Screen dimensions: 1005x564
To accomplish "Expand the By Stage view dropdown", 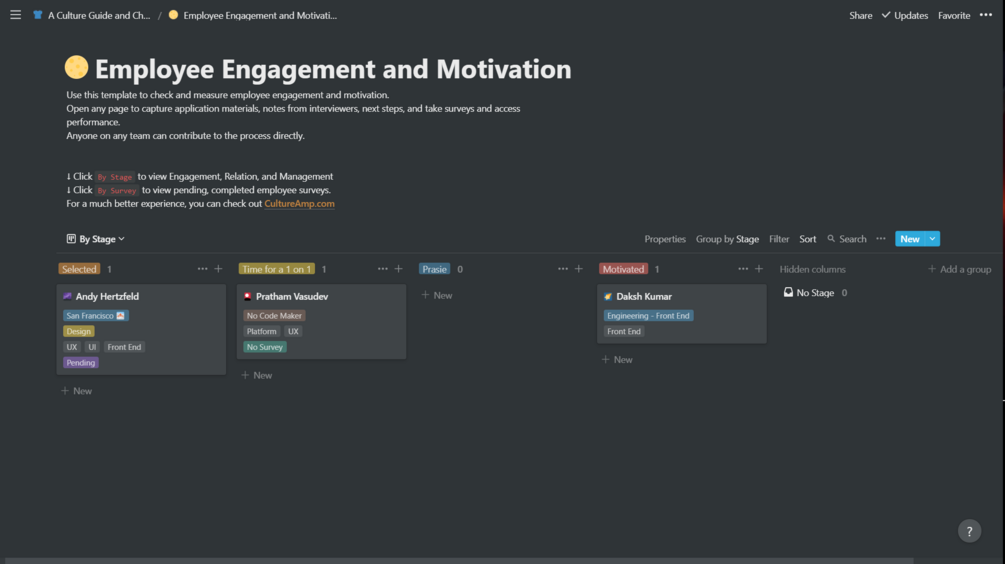I will 96,239.
